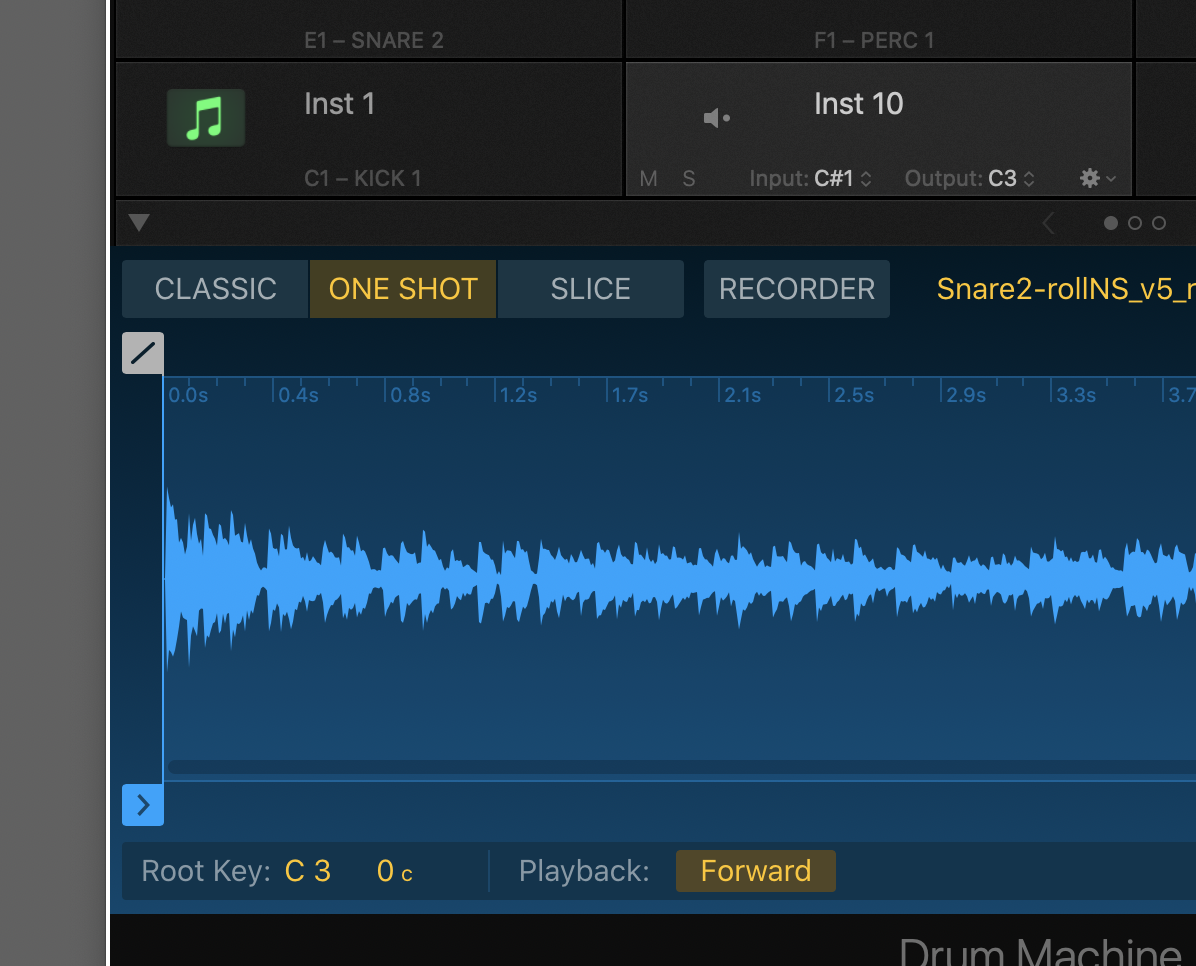Click the 2.5s mark on the time ruler
The height and width of the screenshot is (966, 1196).
(x=854, y=395)
